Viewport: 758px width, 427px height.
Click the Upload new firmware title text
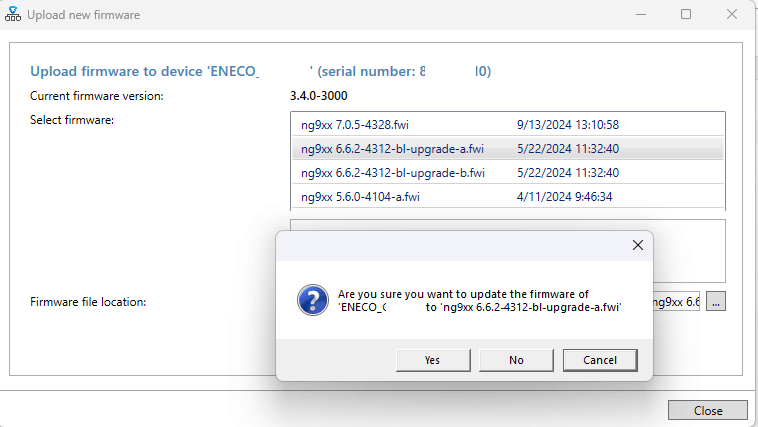[83, 15]
